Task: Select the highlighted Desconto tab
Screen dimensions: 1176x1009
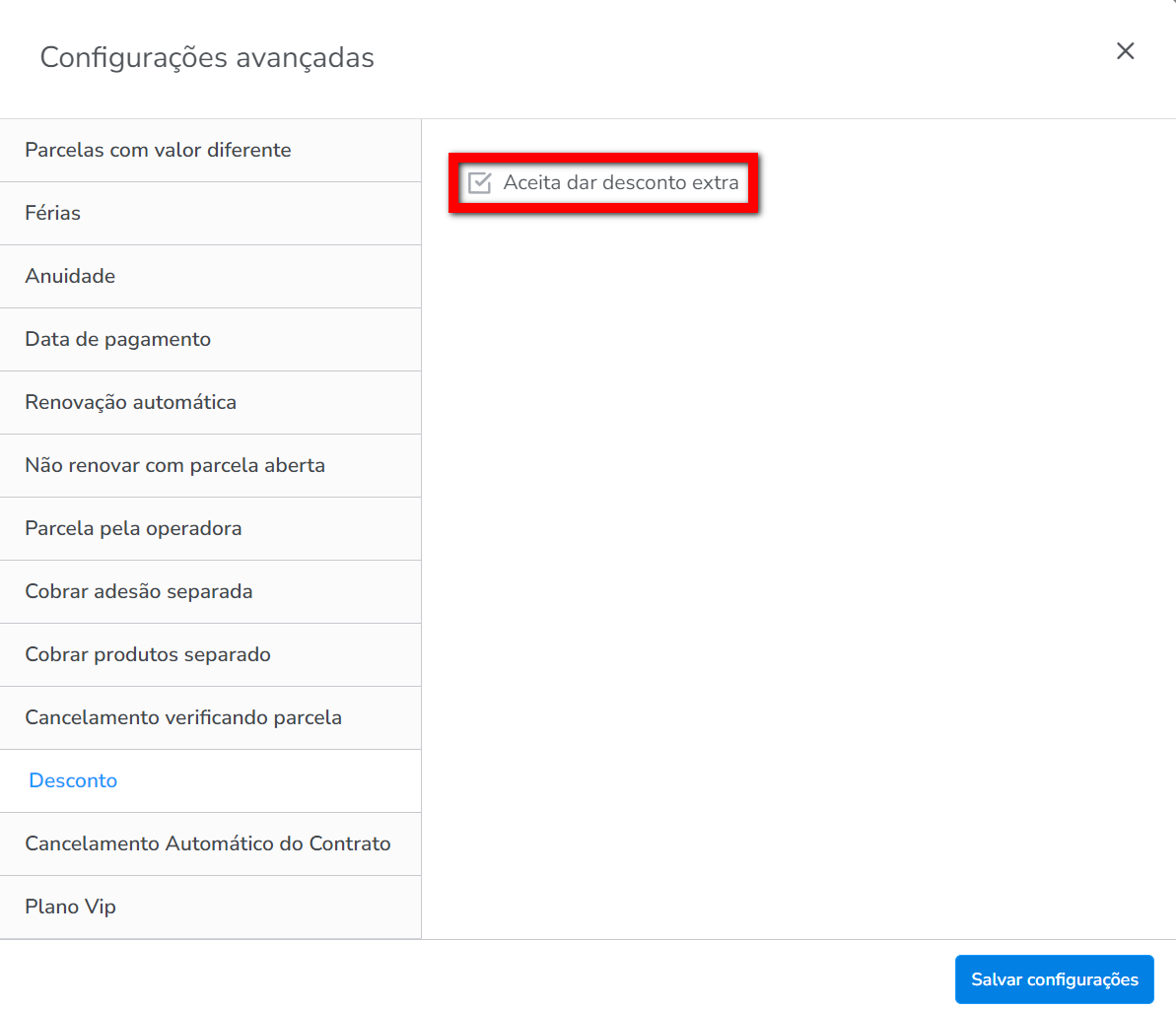Action: point(74,780)
